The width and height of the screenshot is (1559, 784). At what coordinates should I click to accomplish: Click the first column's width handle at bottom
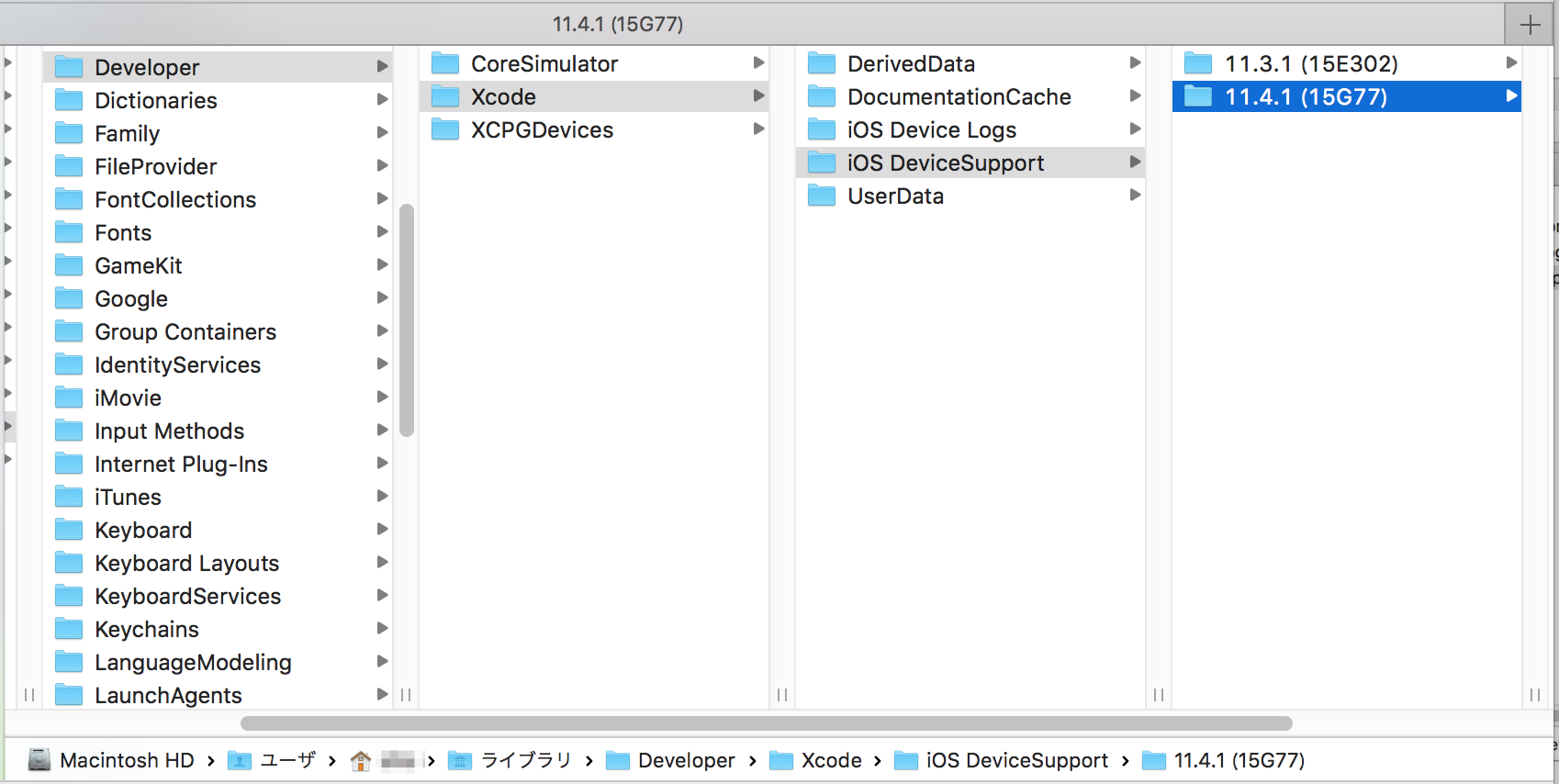[x=406, y=695]
